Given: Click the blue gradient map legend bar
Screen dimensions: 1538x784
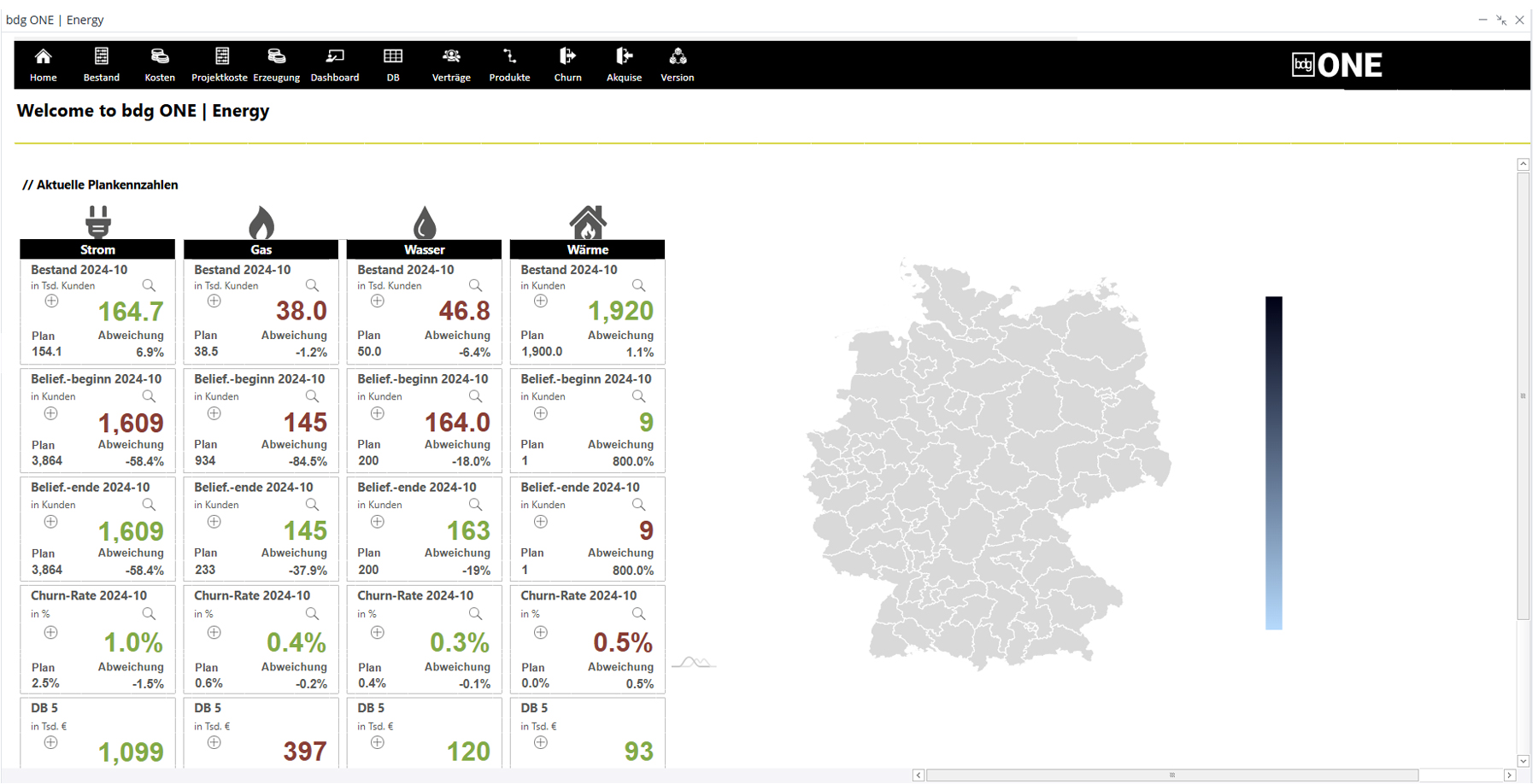Looking at the screenshot, I should 1273,463.
